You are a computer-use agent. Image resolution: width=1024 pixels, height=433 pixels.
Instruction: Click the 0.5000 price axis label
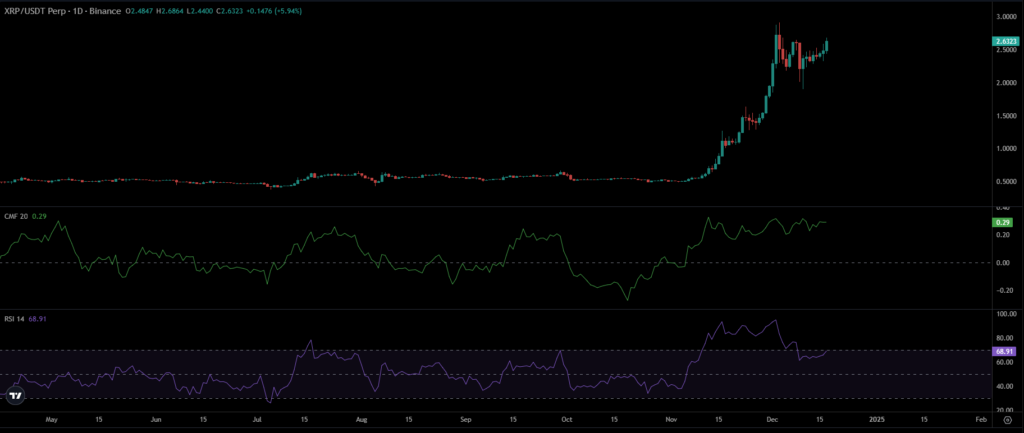coord(1006,182)
